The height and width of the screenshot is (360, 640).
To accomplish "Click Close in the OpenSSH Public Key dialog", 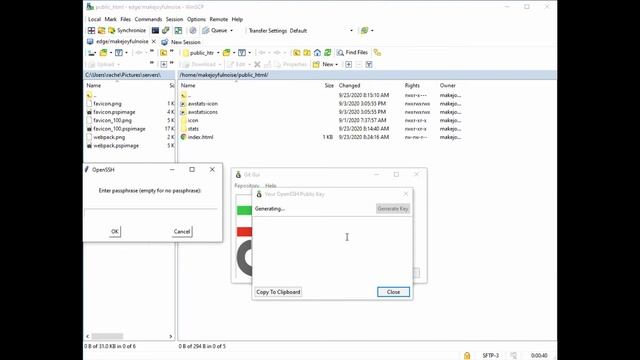I will (393, 292).
